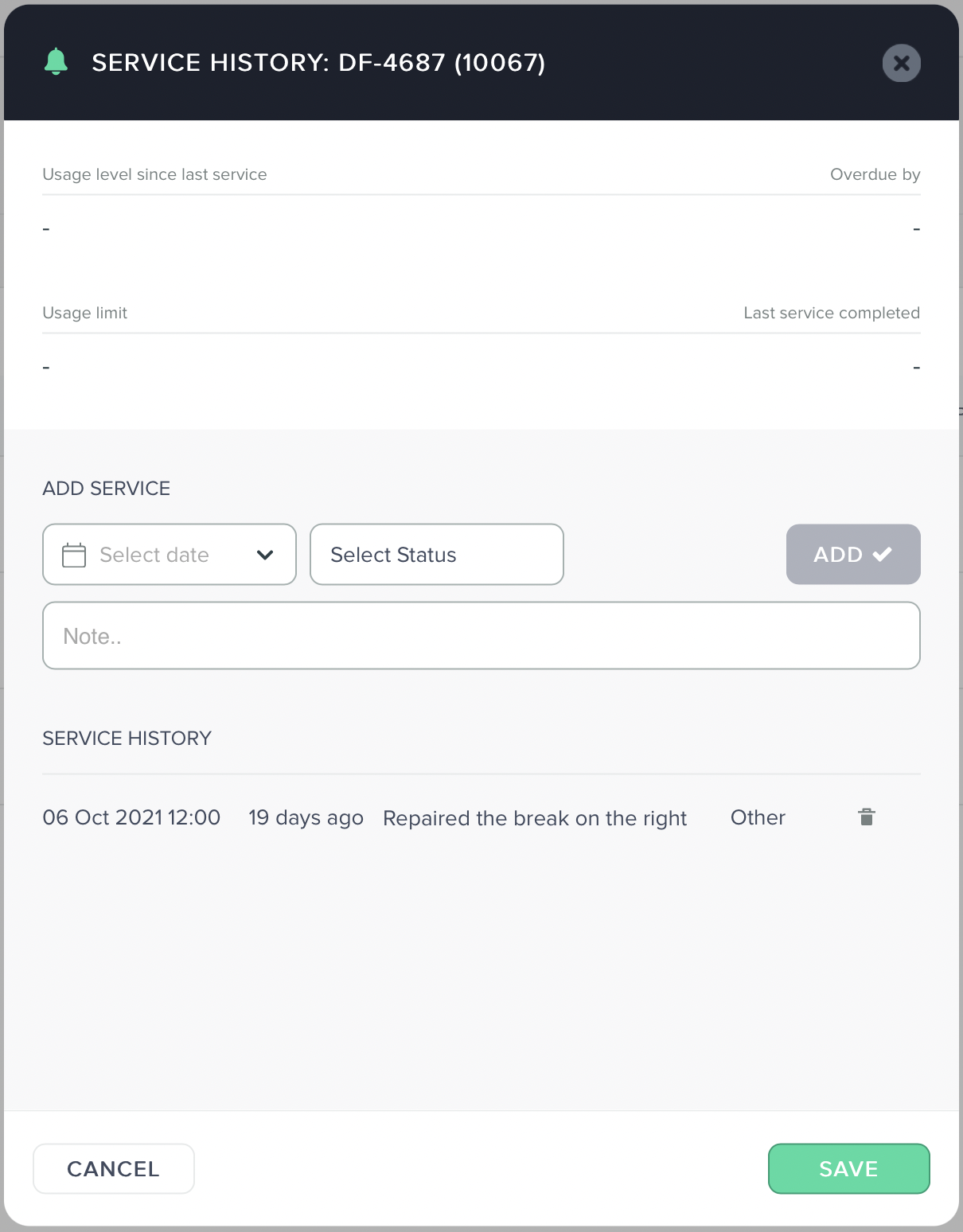
Task: Click the 'Other' status of the service entry
Action: tap(758, 817)
